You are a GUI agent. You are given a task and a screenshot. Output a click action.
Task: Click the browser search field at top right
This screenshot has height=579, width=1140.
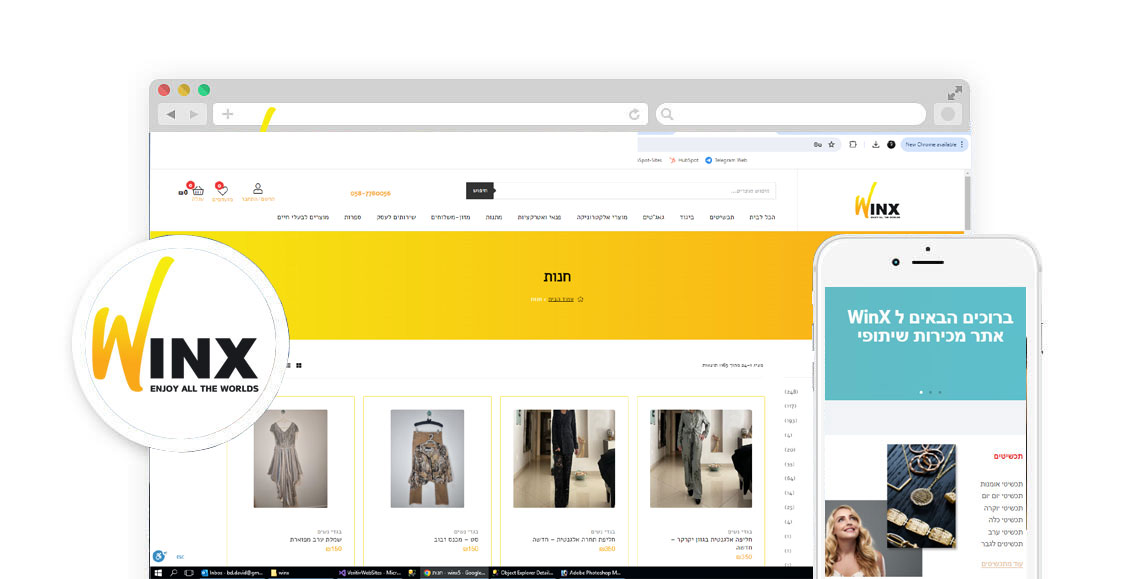pyautogui.click(x=790, y=114)
